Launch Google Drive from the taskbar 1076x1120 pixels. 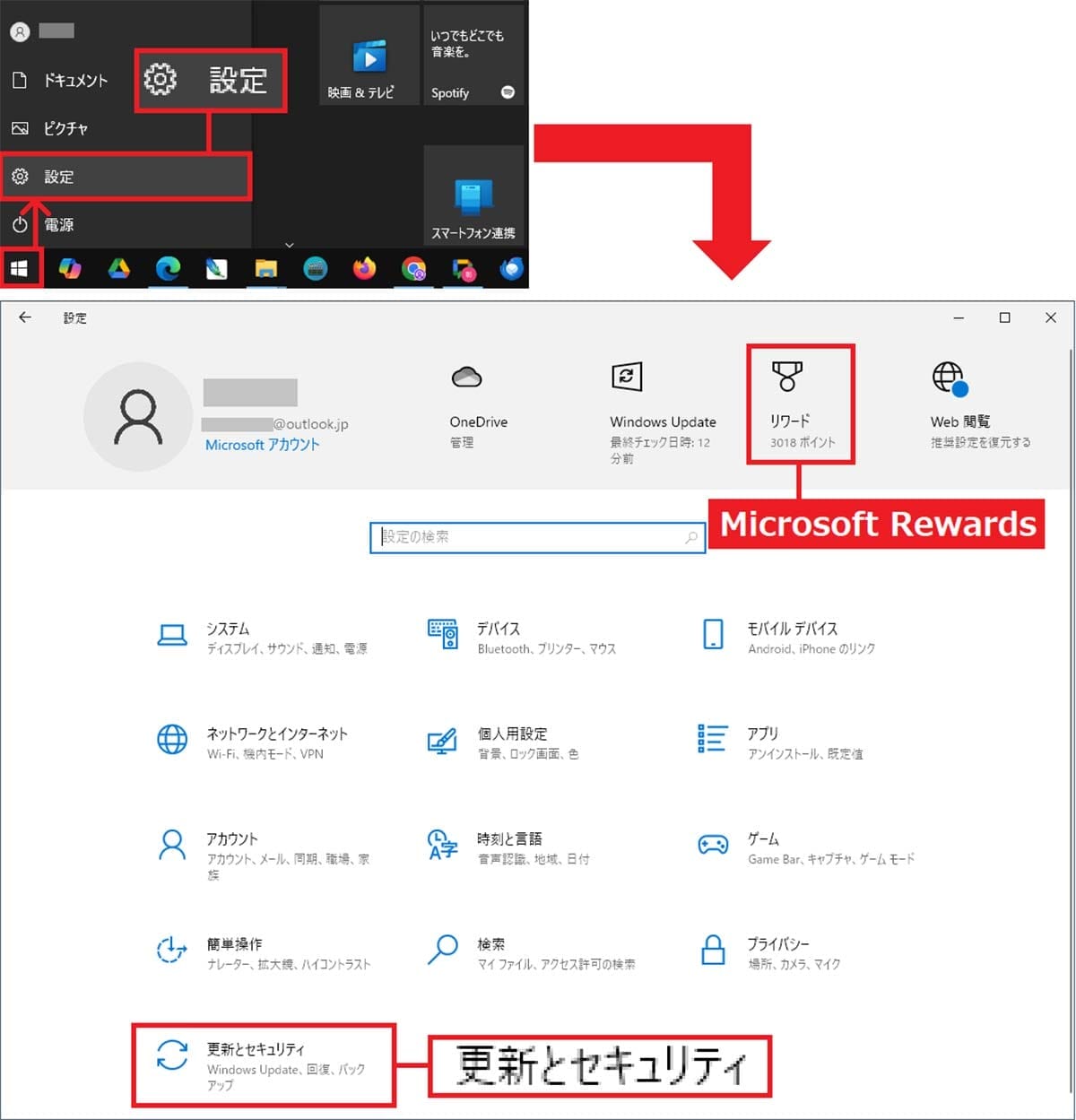tap(119, 267)
